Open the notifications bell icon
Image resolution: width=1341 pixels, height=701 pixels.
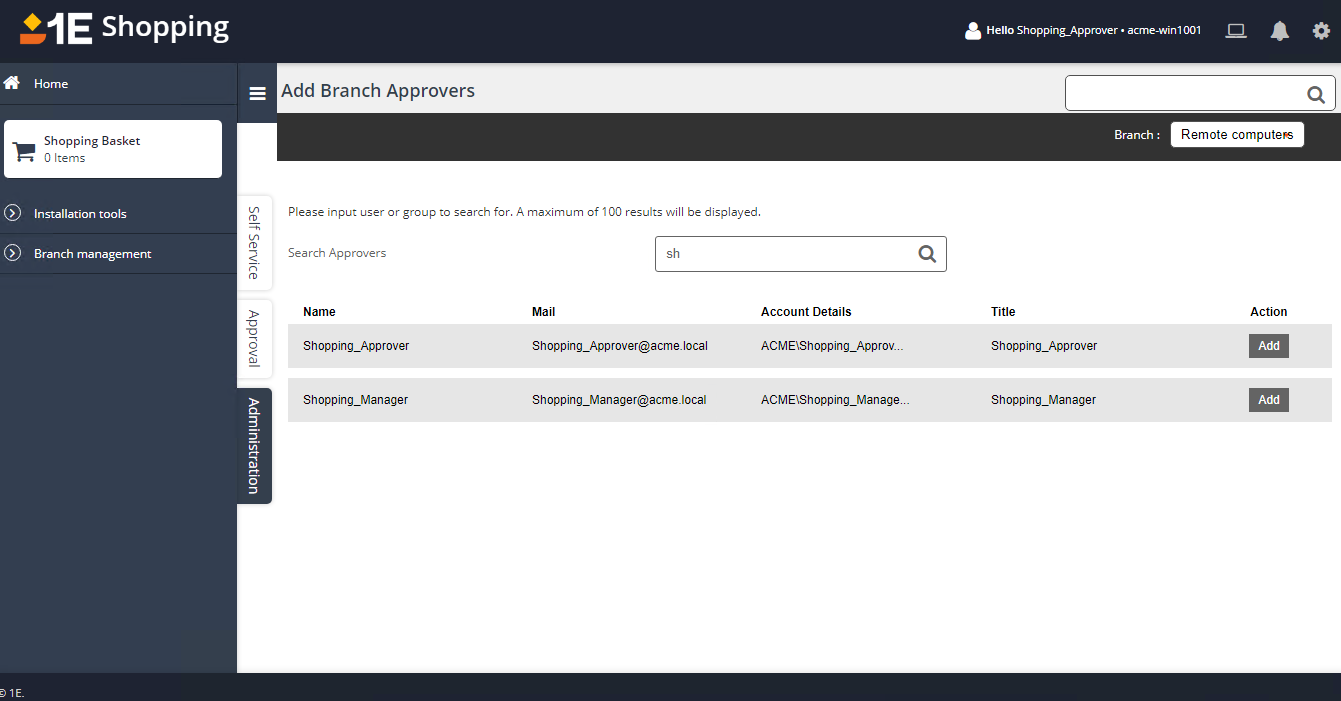click(1279, 31)
